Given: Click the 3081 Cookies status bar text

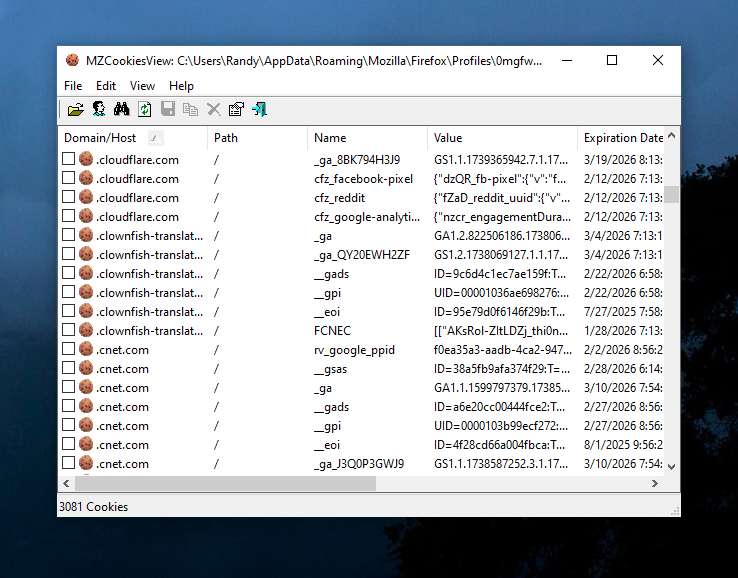Looking at the screenshot, I should coord(93,506).
